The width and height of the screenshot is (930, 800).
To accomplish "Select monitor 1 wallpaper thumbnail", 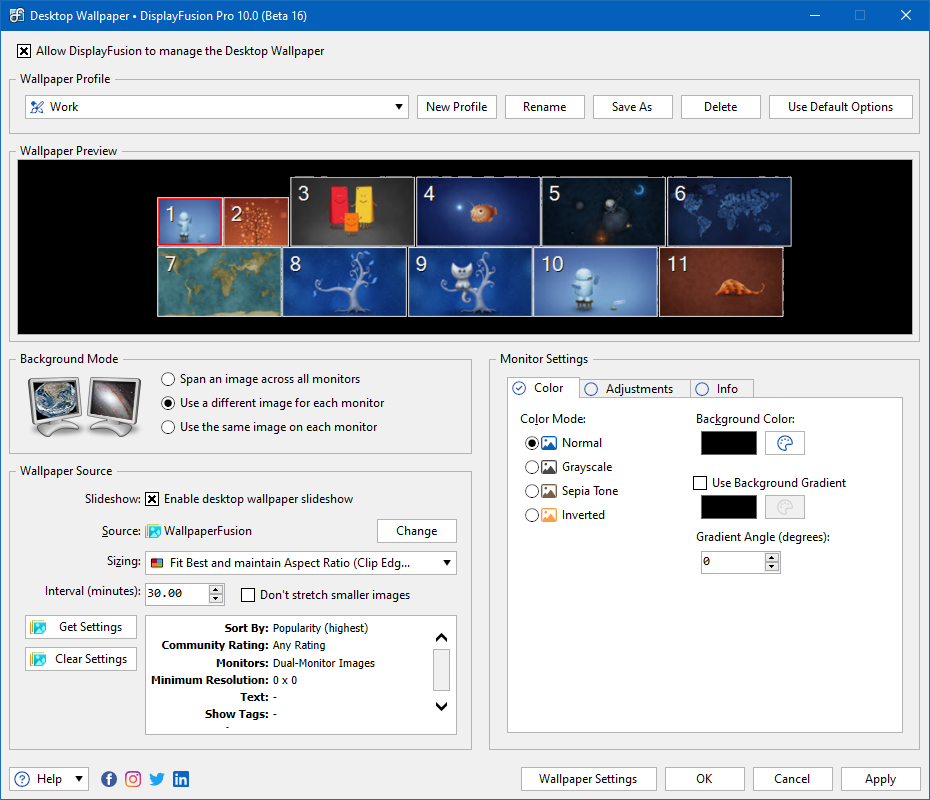I will click(190, 222).
